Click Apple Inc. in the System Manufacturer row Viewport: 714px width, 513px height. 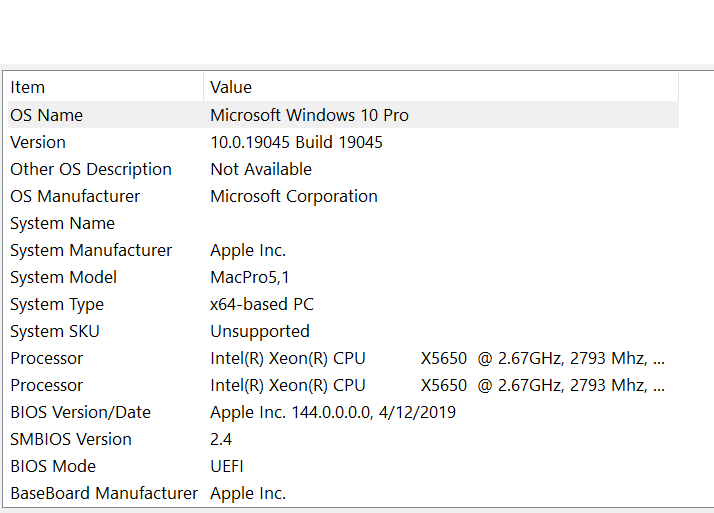pyautogui.click(x=248, y=250)
